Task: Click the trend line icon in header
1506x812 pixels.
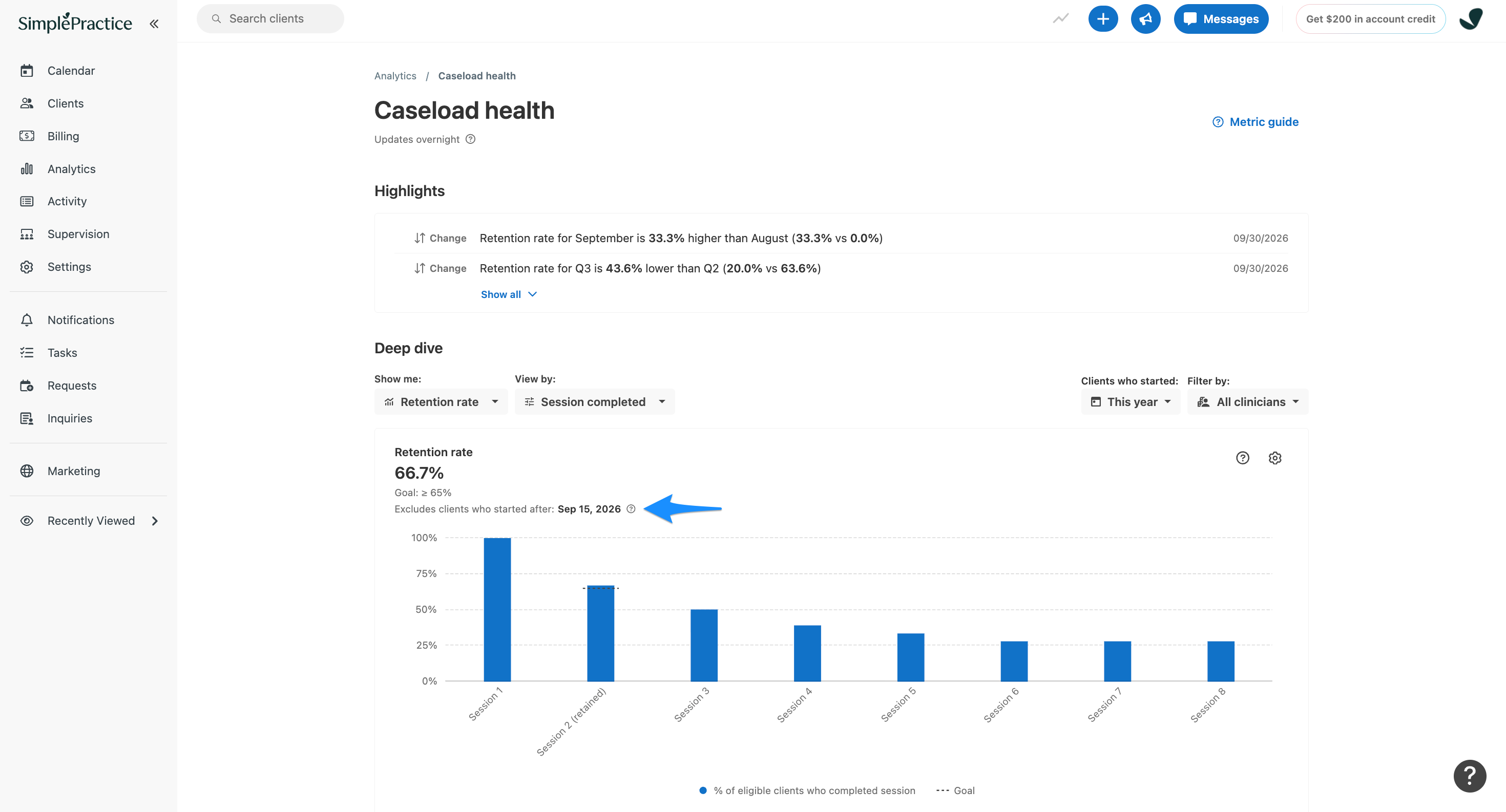Action: [x=1060, y=19]
